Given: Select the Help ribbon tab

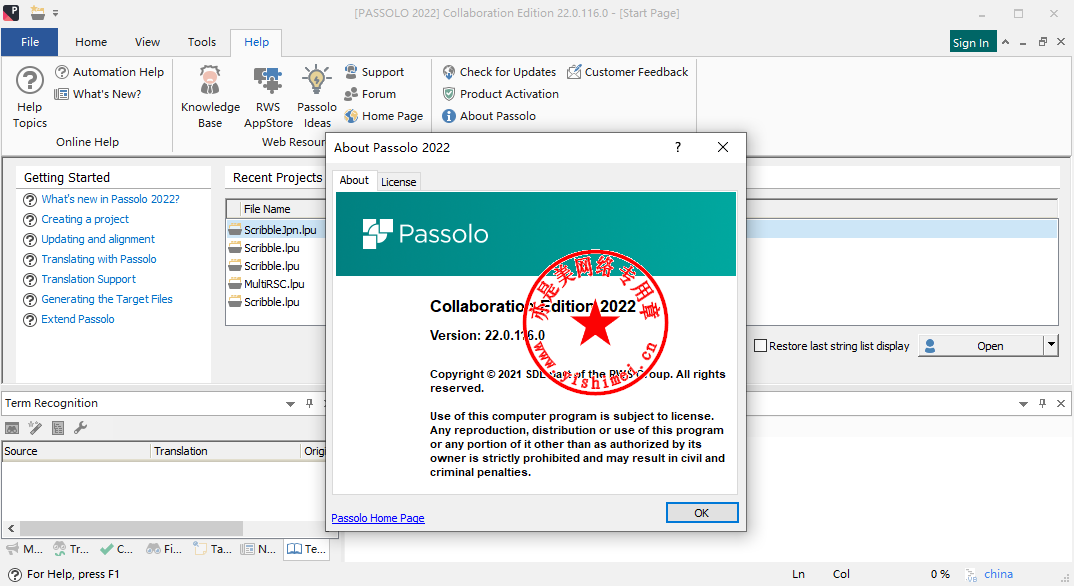Looking at the screenshot, I should pyautogui.click(x=256, y=42).
